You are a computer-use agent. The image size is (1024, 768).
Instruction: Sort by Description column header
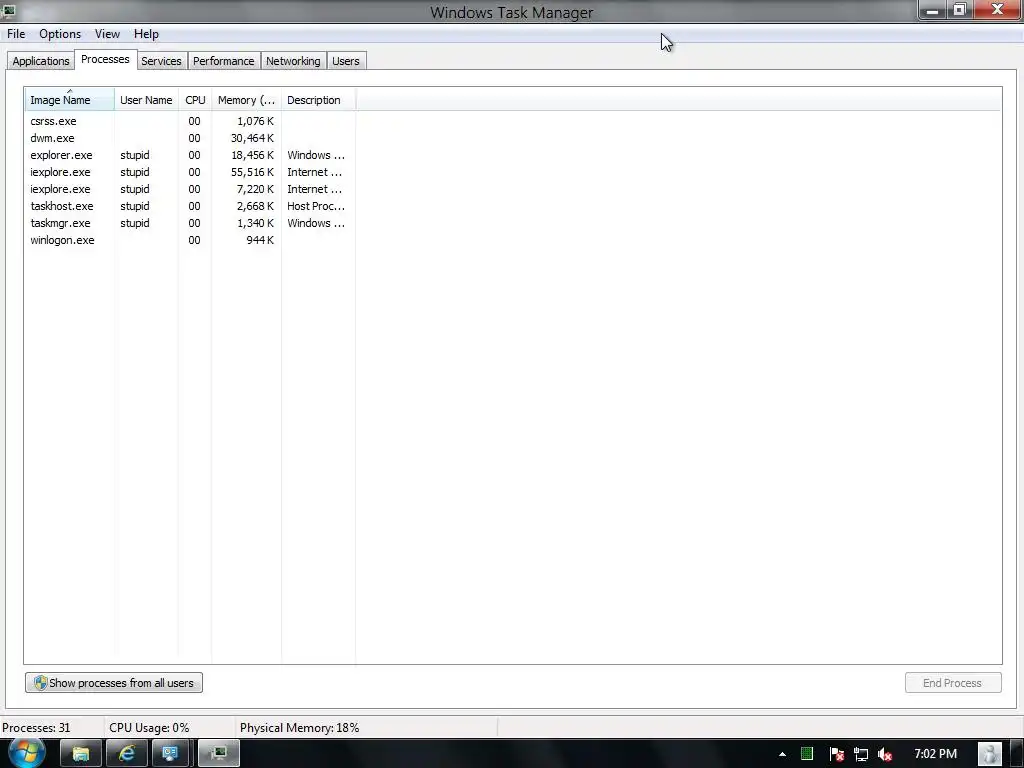318,100
